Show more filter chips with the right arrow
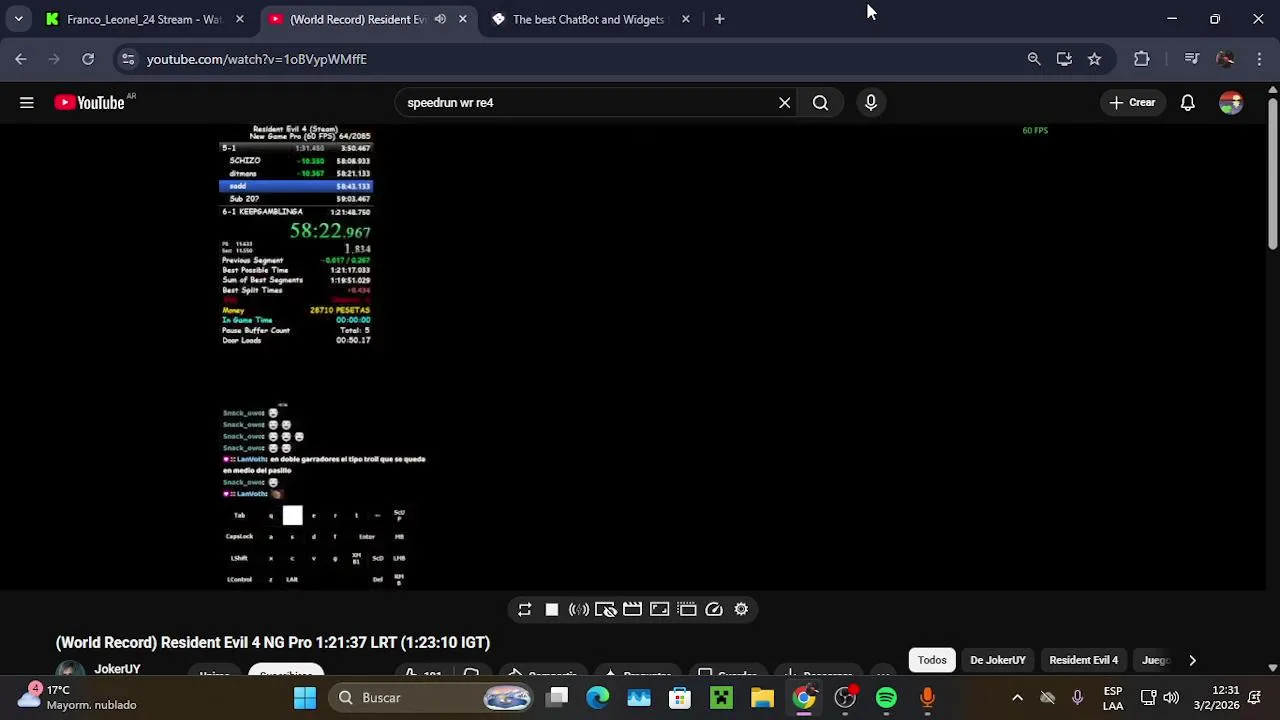 1192,660
